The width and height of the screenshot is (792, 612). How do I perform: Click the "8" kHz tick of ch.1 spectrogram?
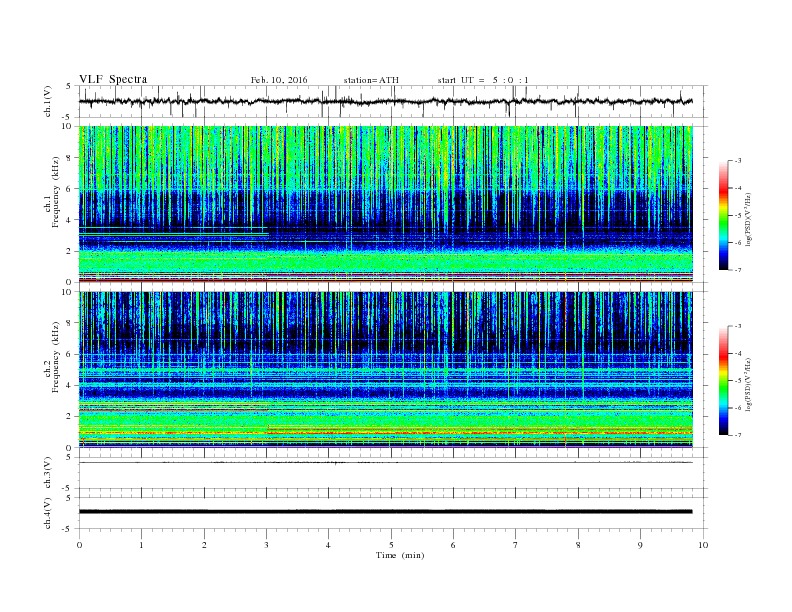69,158
